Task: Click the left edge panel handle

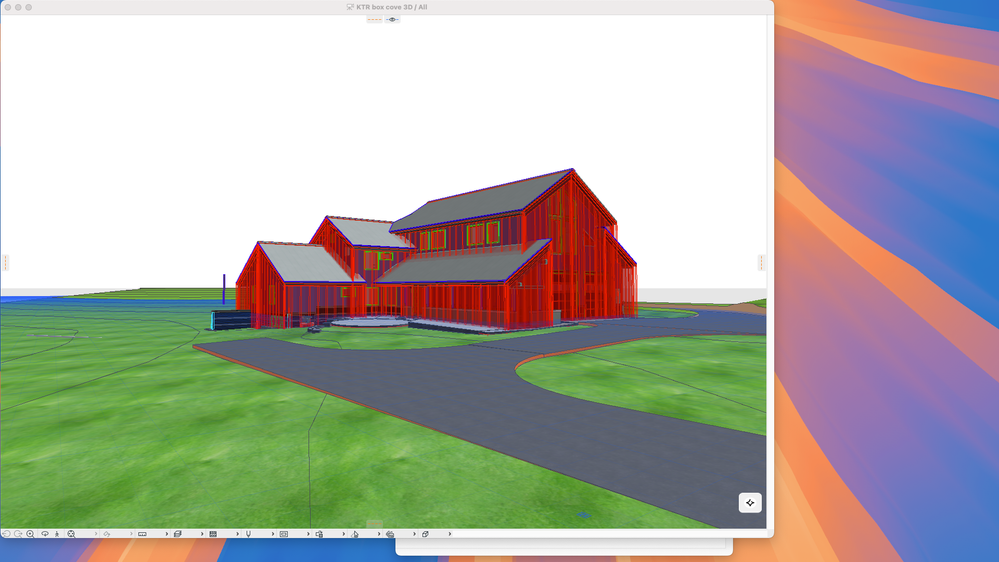Action: tap(5, 263)
